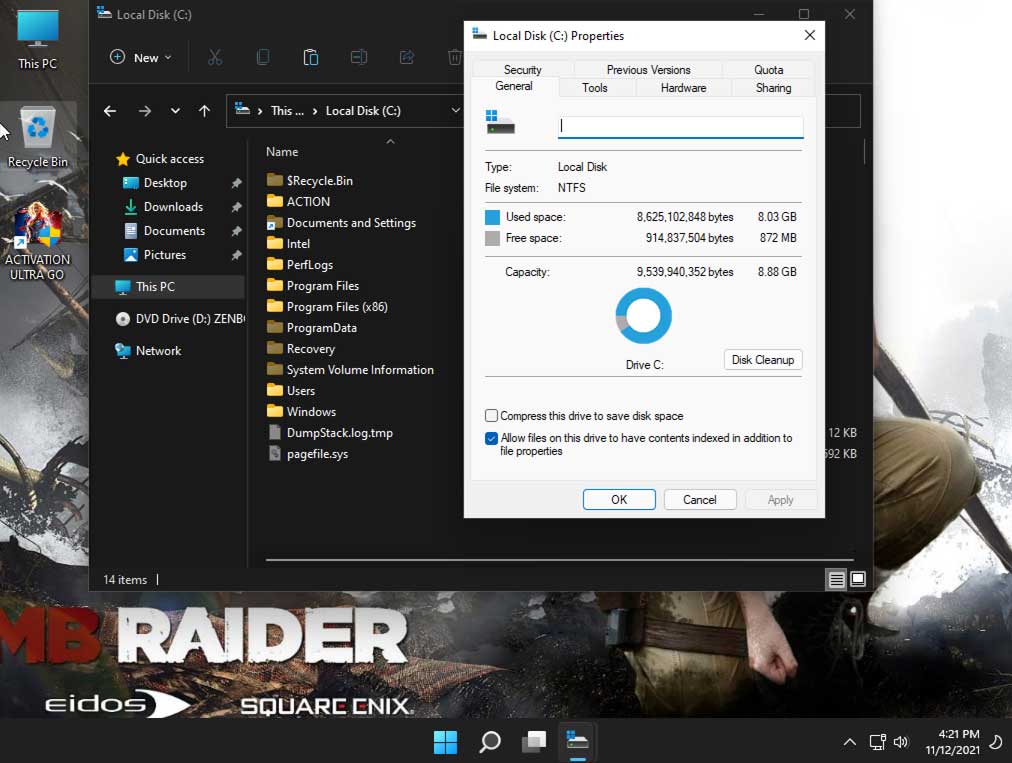Open the network tray icon
The image size is (1012, 763).
pyautogui.click(x=877, y=742)
